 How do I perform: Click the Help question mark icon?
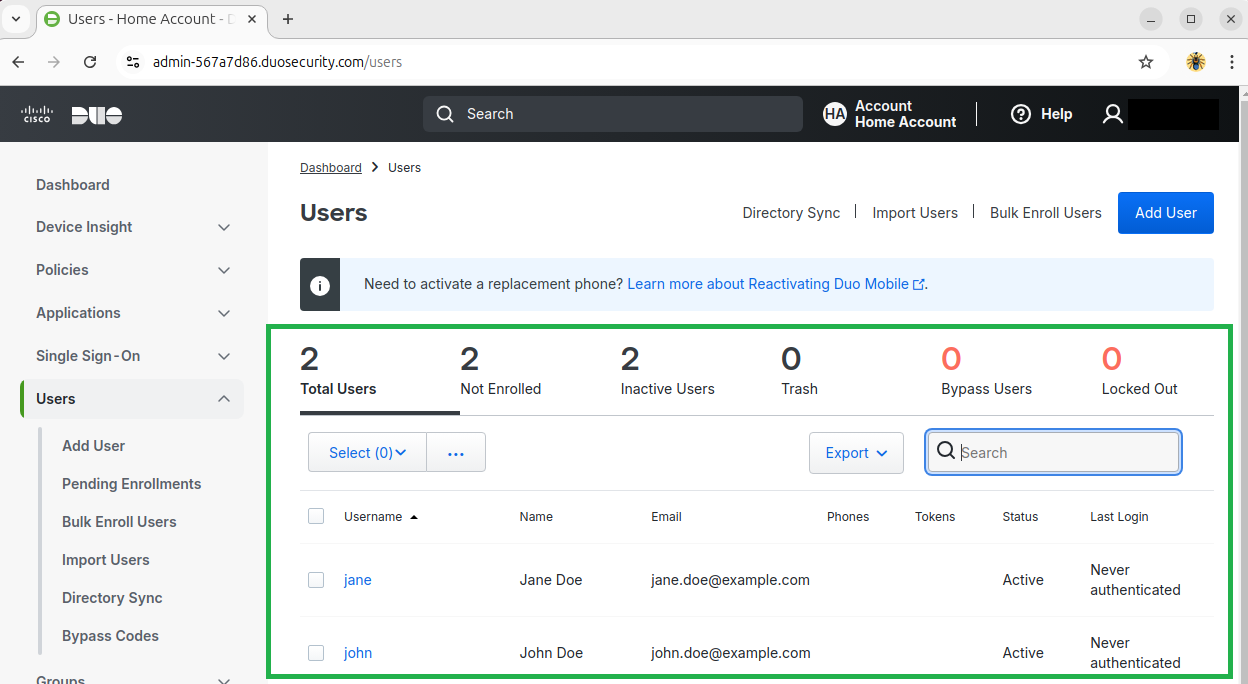click(1020, 114)
